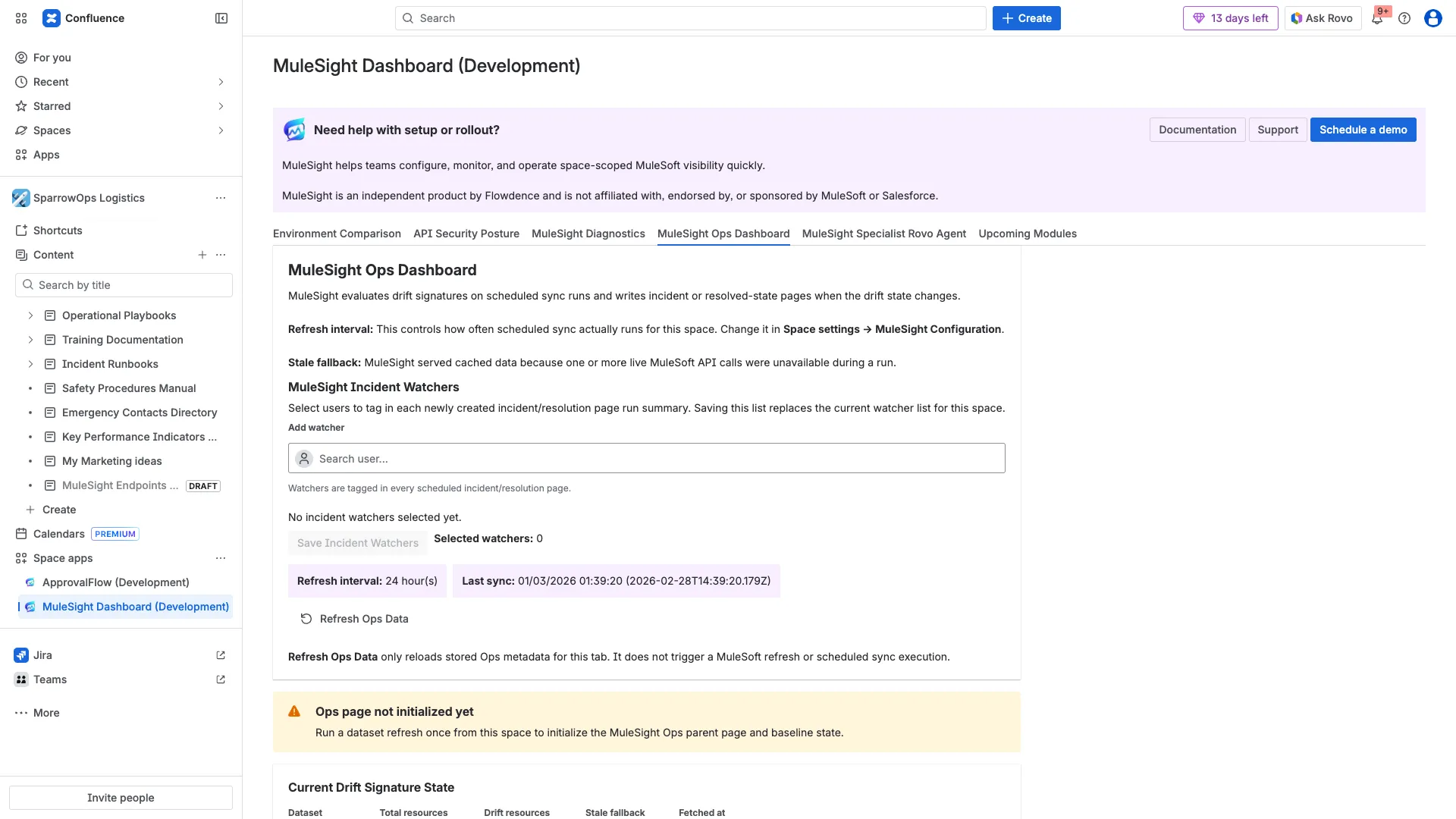Expand the Operational Playbooks tree item

(x=30, y=315)
